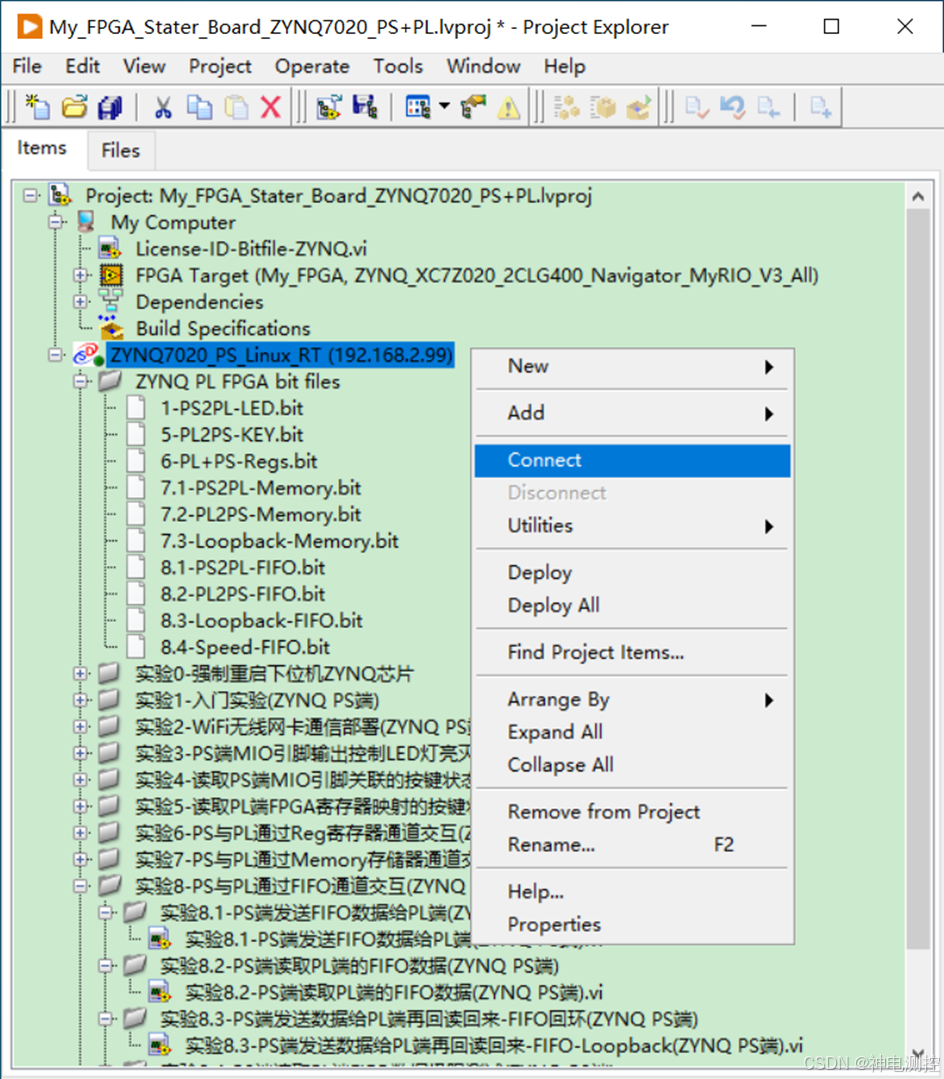Click the Copy toolbar icon
Viewport: 944px width, 1079px height.
[x=200, y=107]
